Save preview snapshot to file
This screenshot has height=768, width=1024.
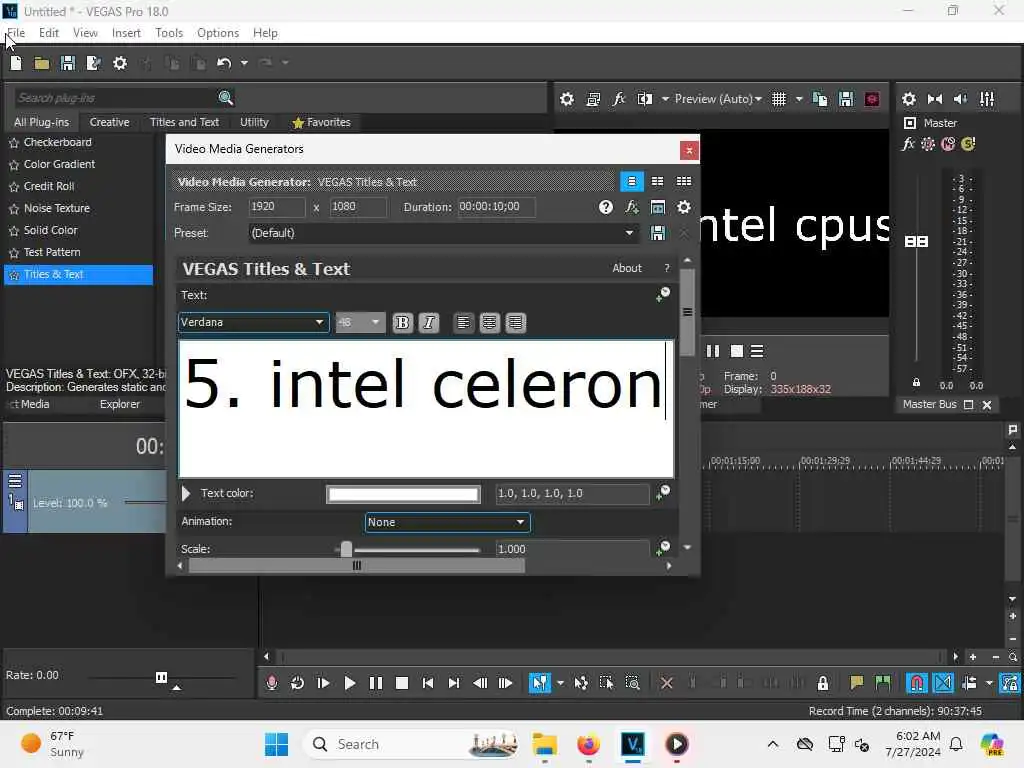point(846,99)
